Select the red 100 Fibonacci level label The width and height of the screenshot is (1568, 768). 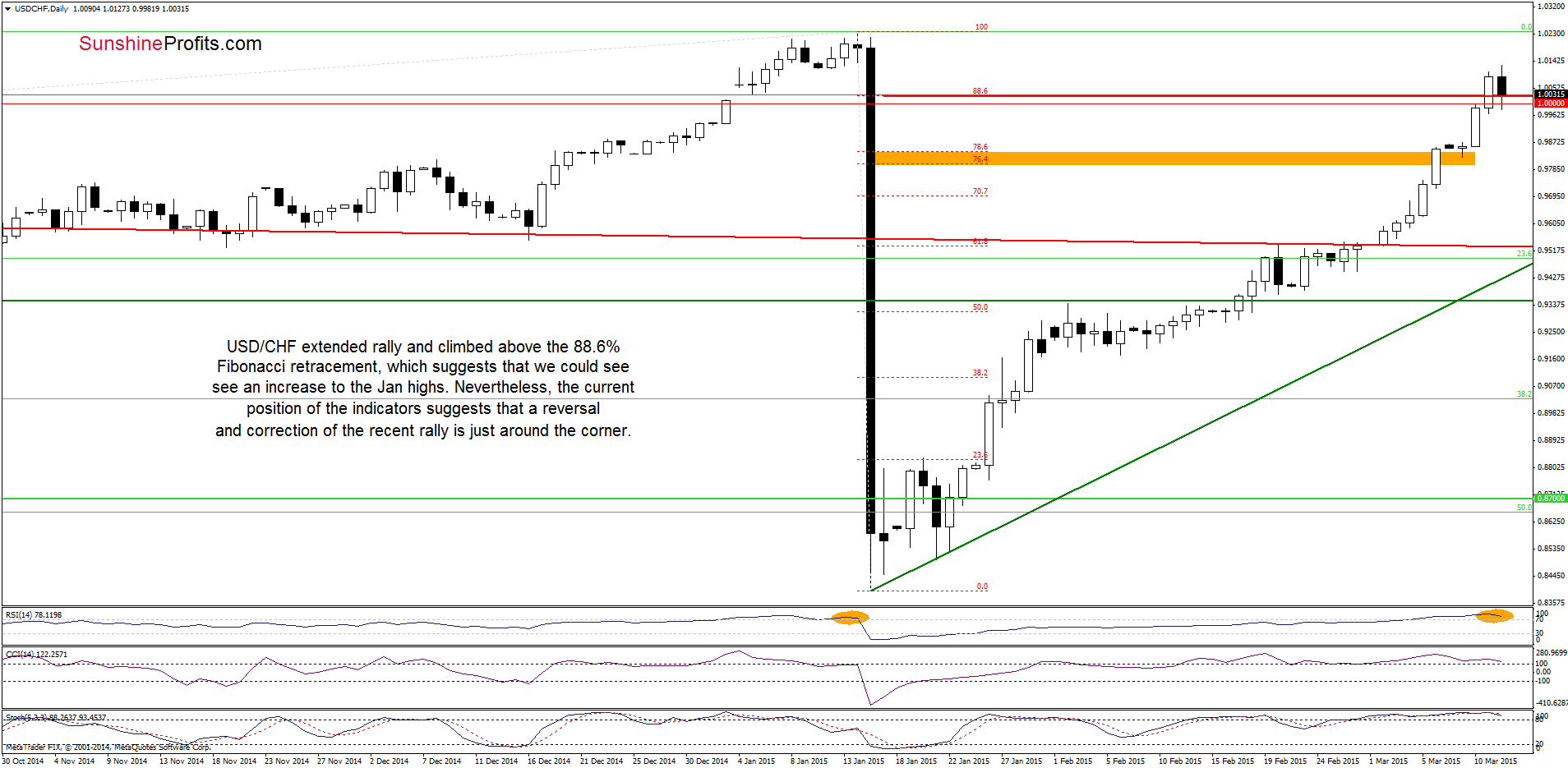(x=981, y=27)
